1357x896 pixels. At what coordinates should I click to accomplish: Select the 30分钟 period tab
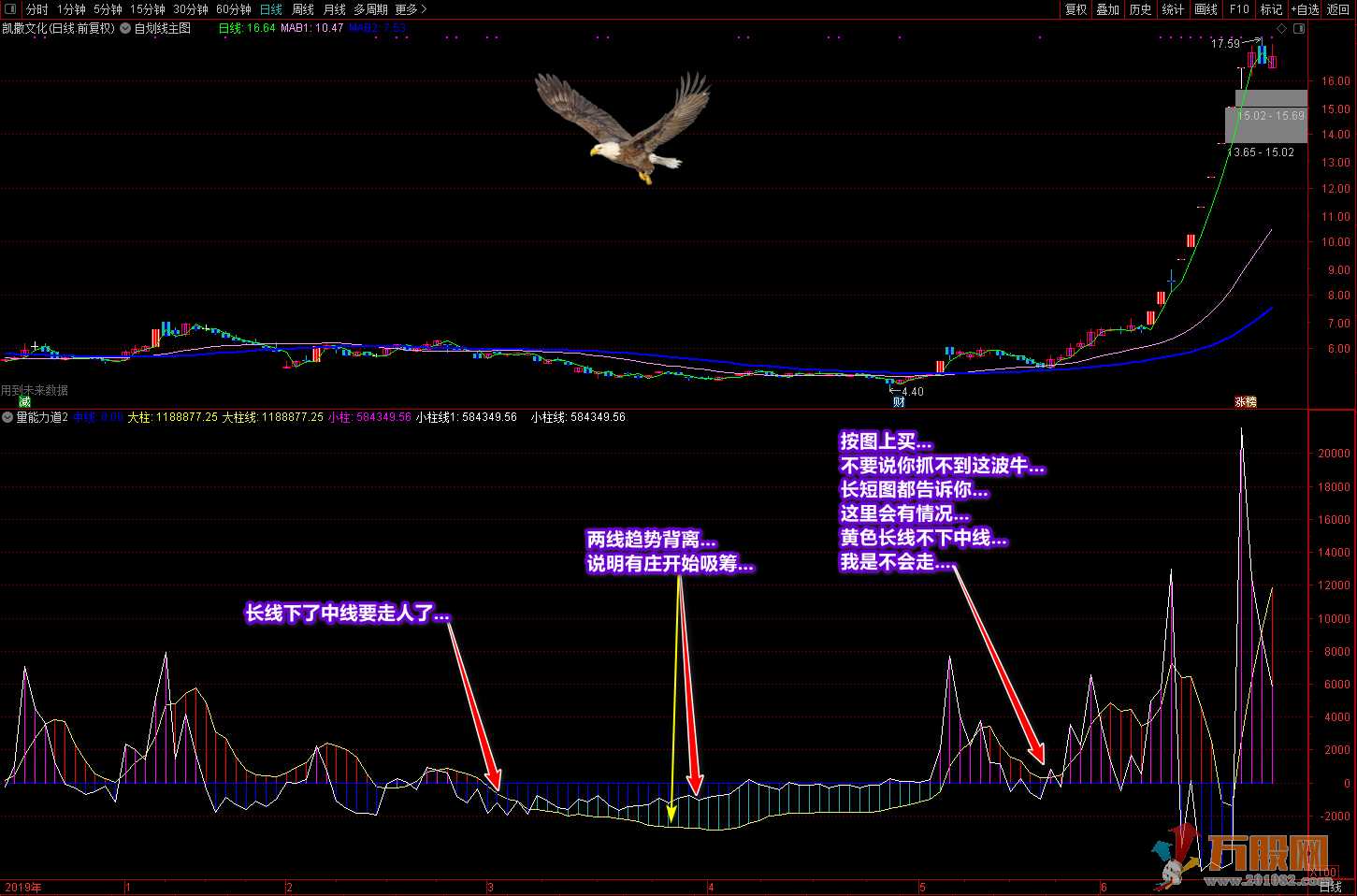tap(191, 9)
